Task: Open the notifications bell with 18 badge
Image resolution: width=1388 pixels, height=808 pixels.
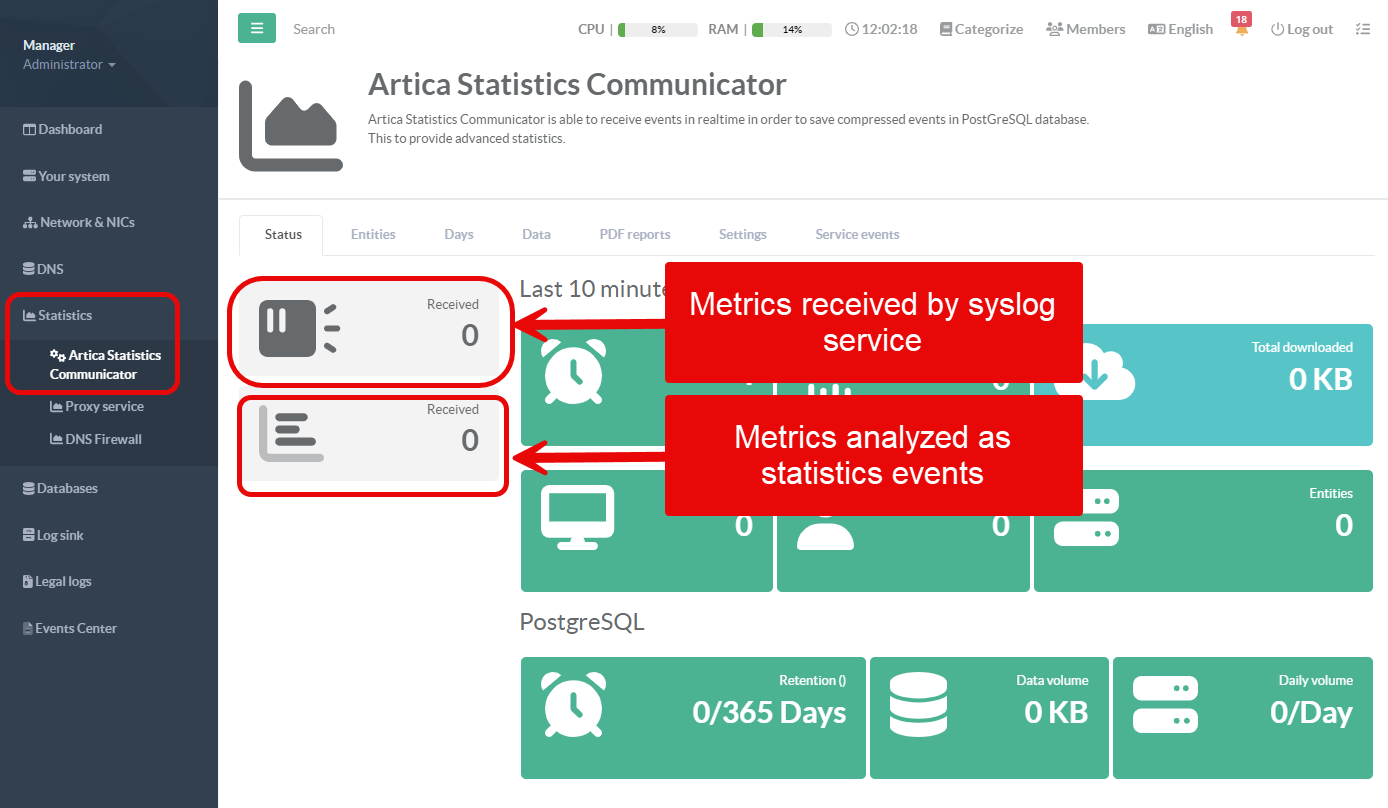Action: [1241, 28]
